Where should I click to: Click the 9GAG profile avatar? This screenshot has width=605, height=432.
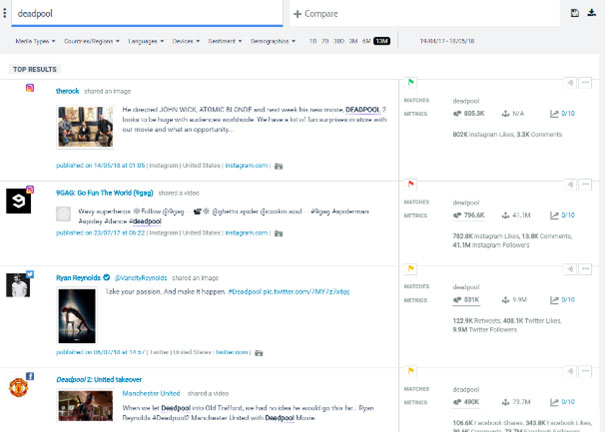(18, 201)
